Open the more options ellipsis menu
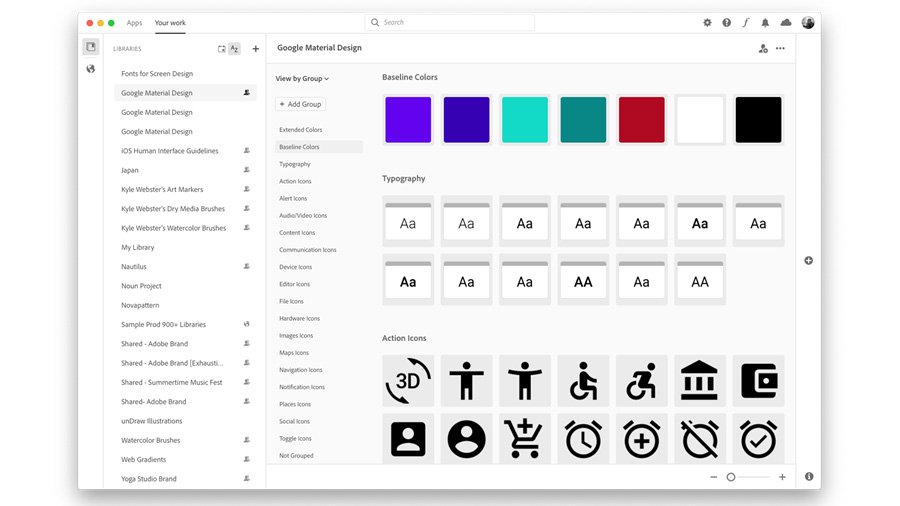900x506 pixels. point(780,48)
